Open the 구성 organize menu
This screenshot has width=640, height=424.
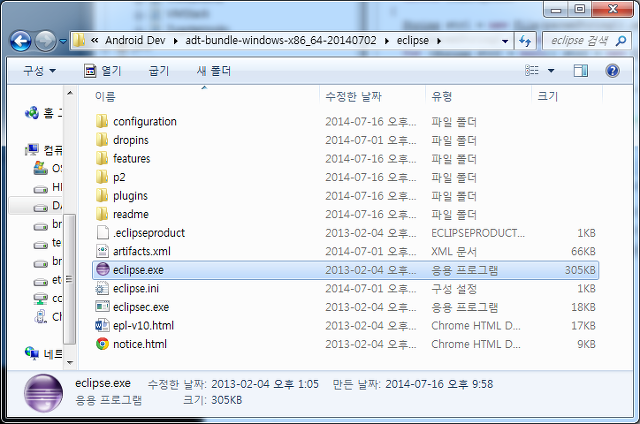point(40,71)
